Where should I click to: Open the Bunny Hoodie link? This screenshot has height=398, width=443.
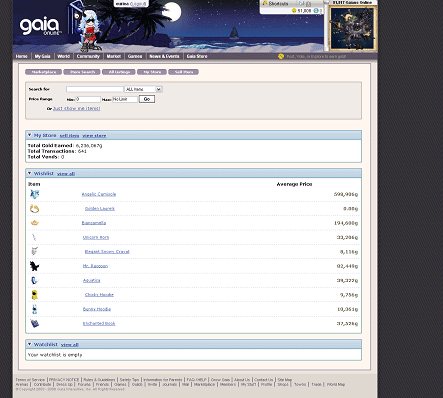(x=97, y=309)
